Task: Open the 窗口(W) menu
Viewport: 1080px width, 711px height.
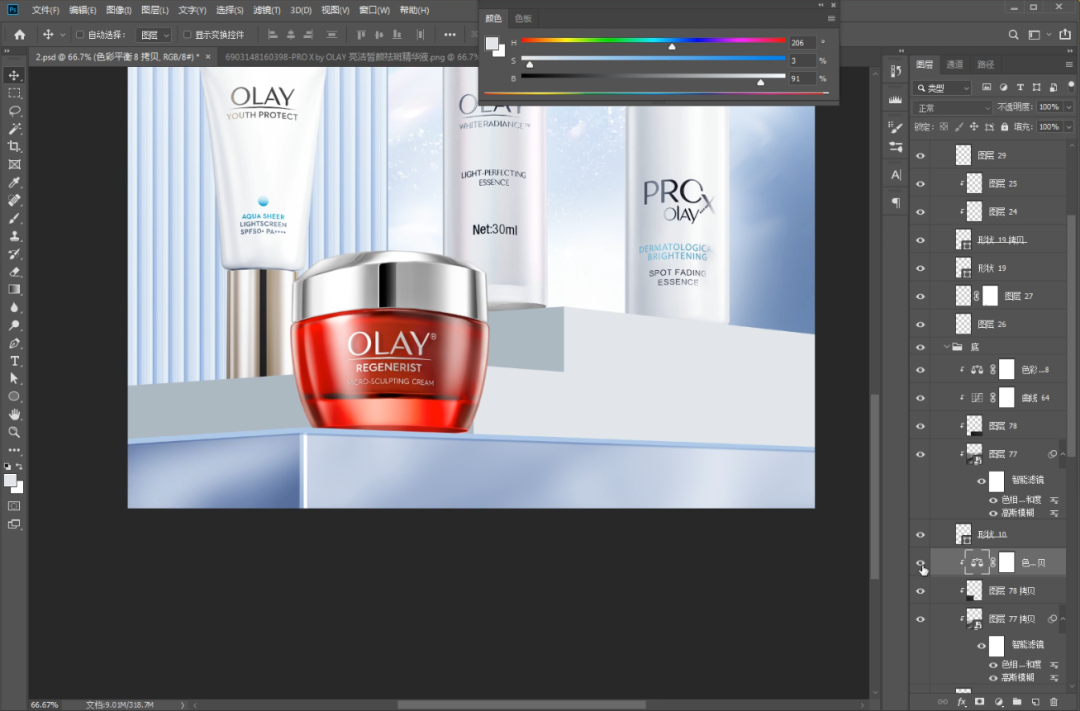Action: [x=374, y=10]
